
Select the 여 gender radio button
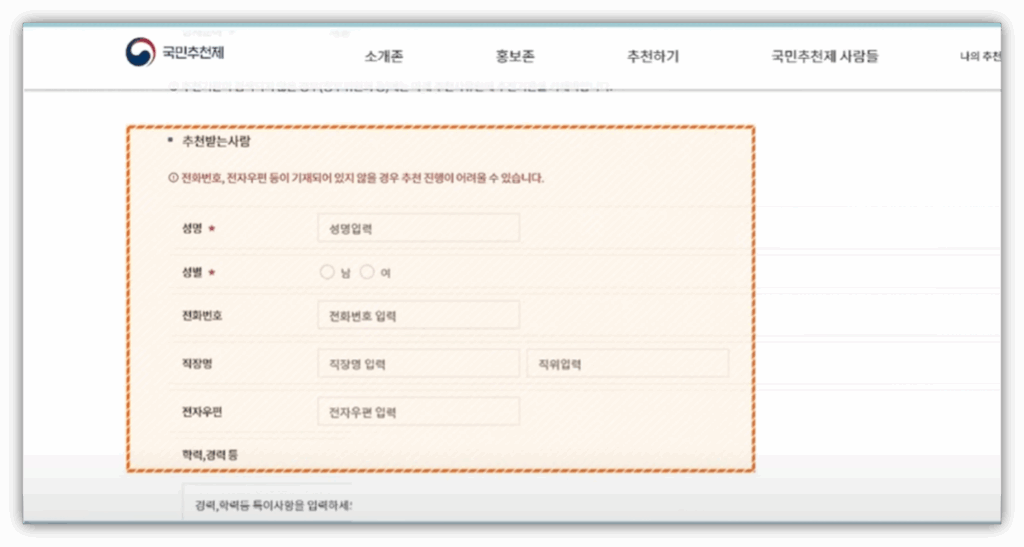(x=368, y=272)
